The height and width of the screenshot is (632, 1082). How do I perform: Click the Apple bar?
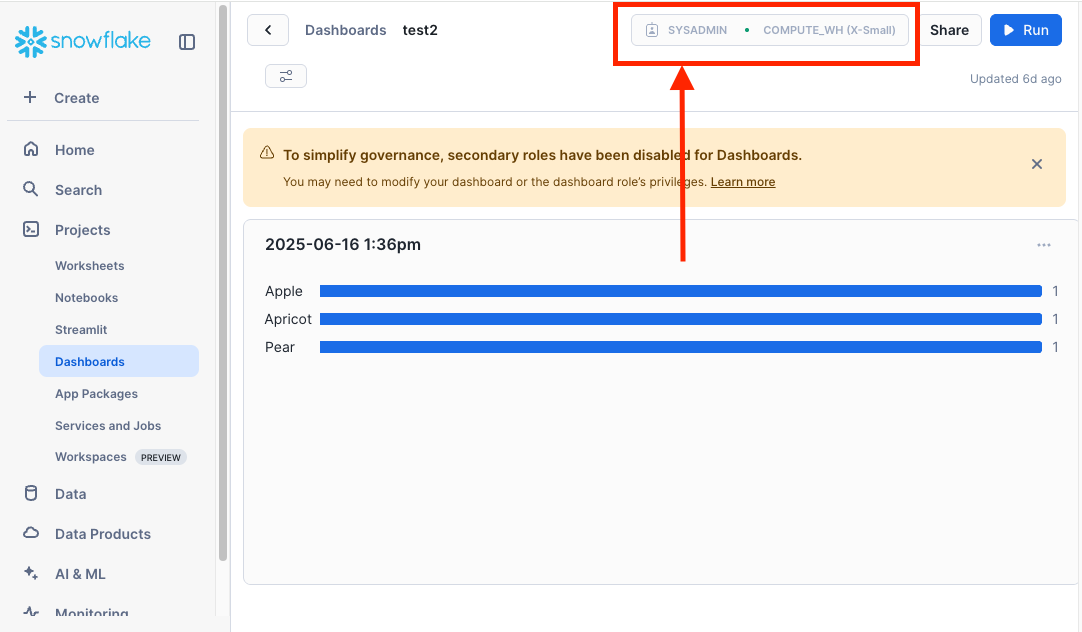[x=680, y=291]
